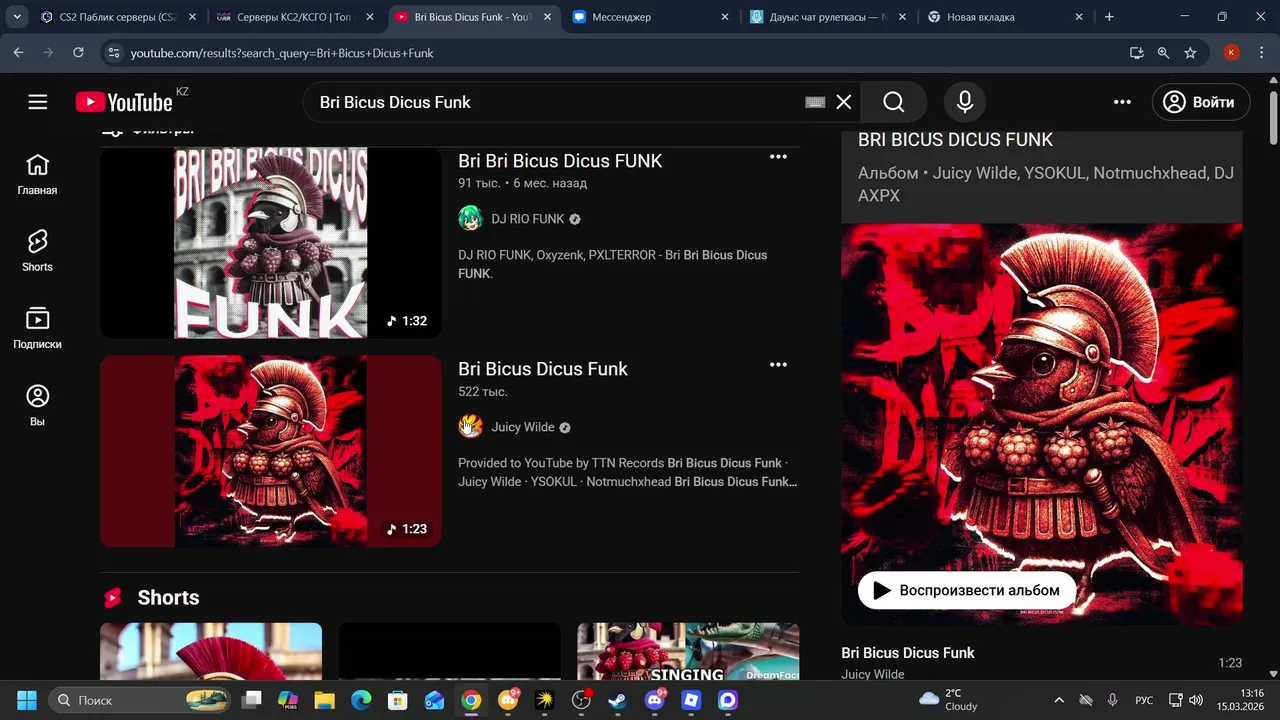
Task: Close the Новая вкладка tab
Action: point(1079,17)
